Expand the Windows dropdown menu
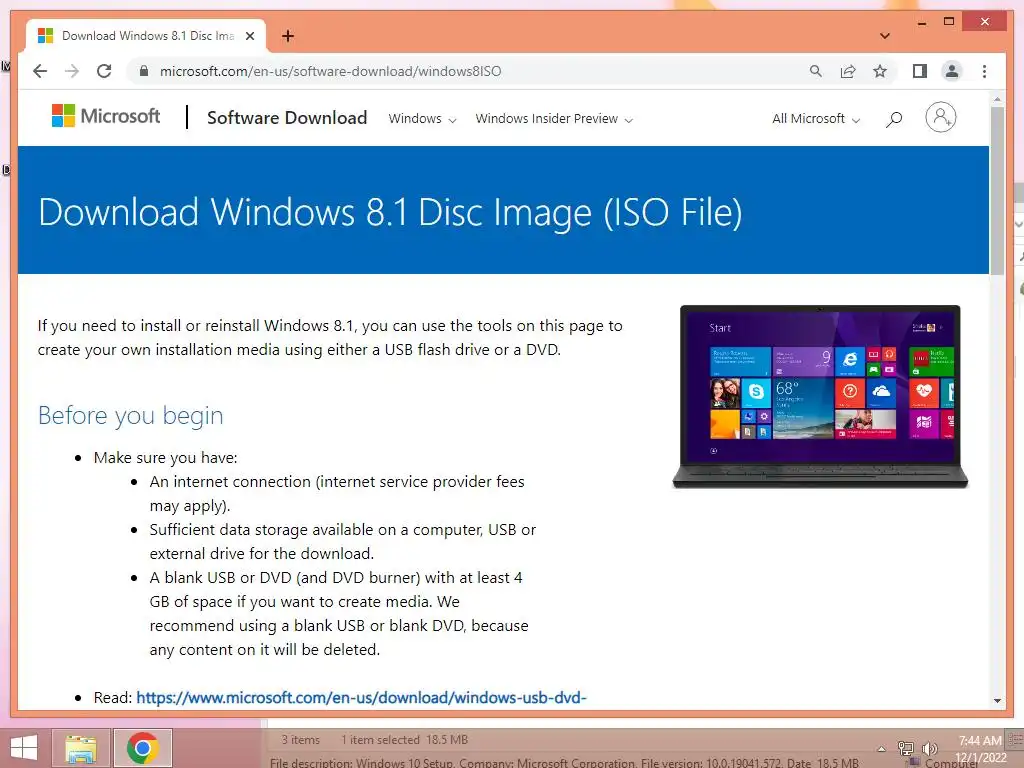This screenshot has height=768, width=1024. coord(422,119)
